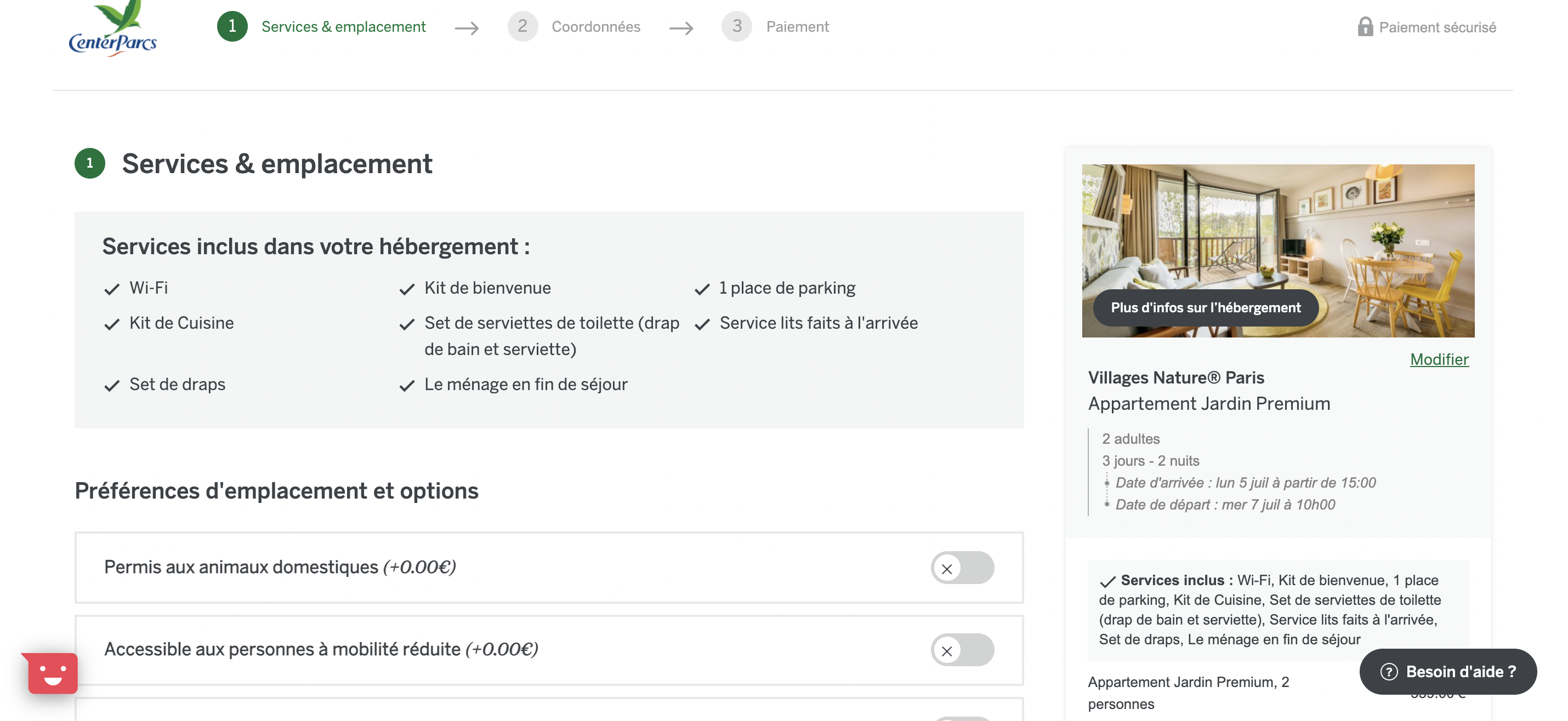The width and height of the screenshot is (1568, 721).
Task: Click the step 3 circle icon
Action: point(736,26)
